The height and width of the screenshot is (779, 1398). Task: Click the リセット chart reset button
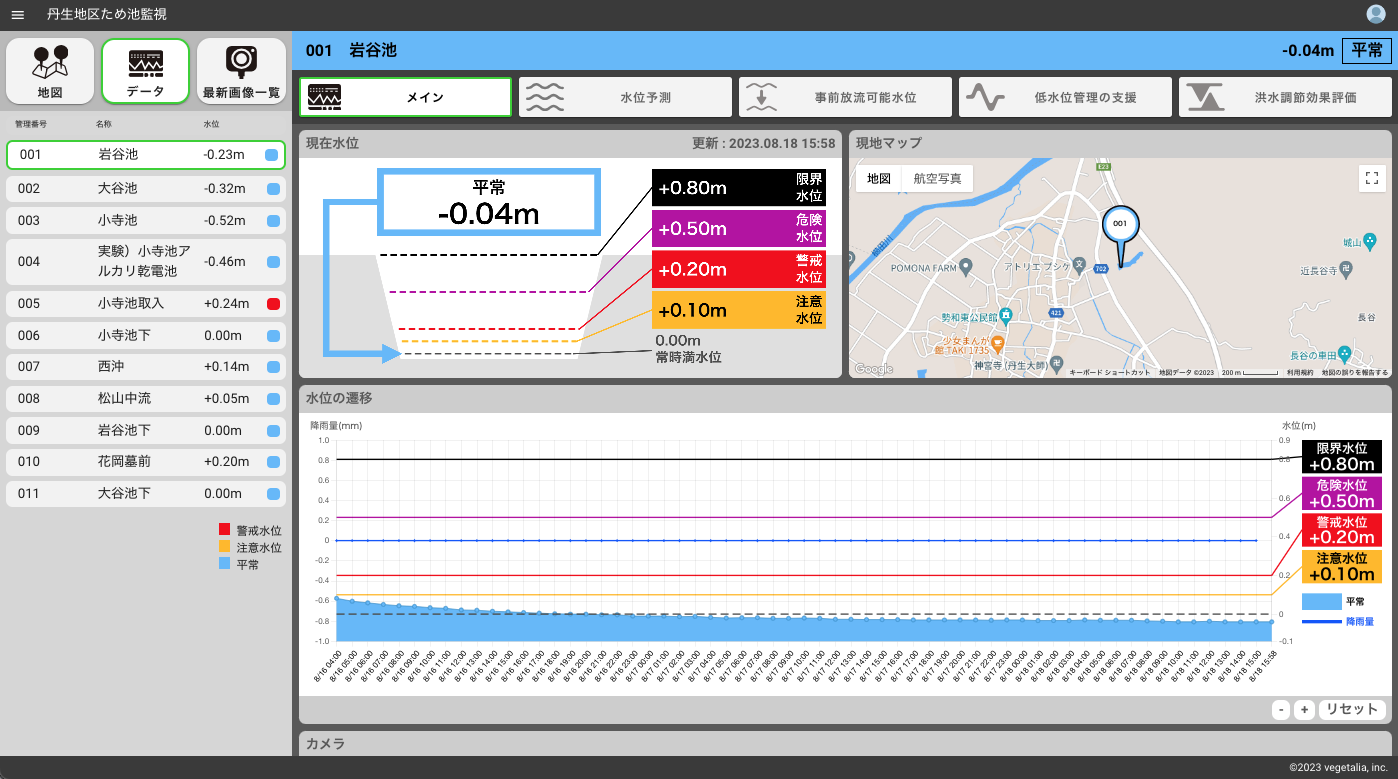tap(1352, 709)
